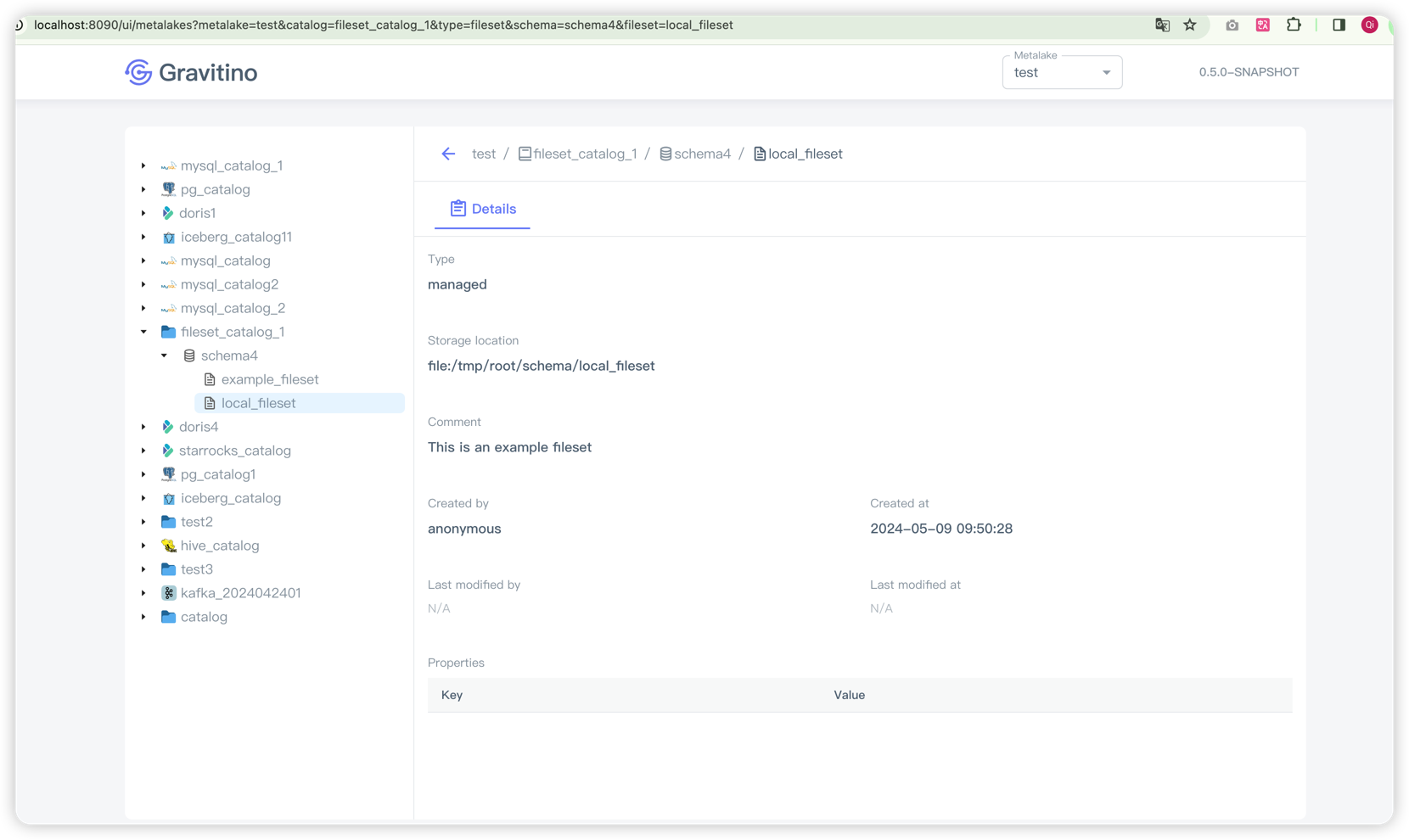Click the fileset_catalog_1 folder icon
This screenshot has height=840, width=1409.
click(169, 332)
